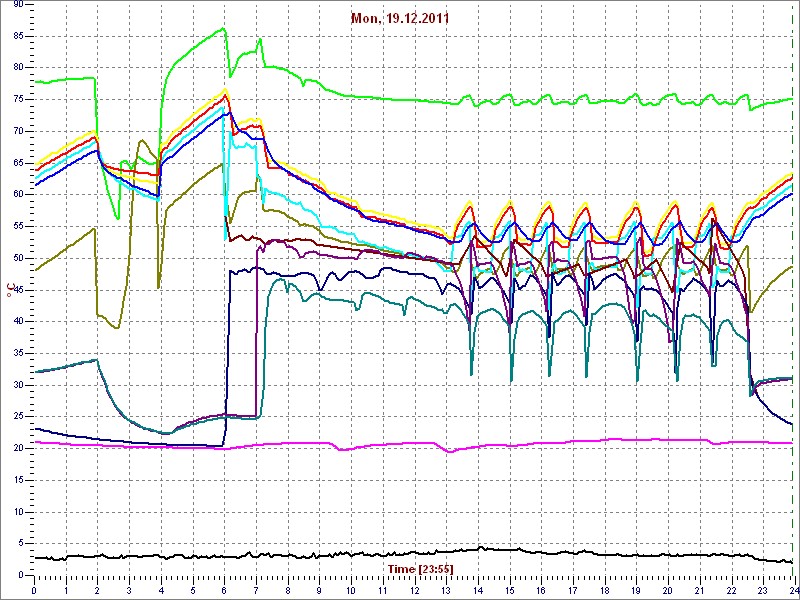Select hour 2 on the time axis
Viewport: 800px width, 600px height.
coord(97,590)
